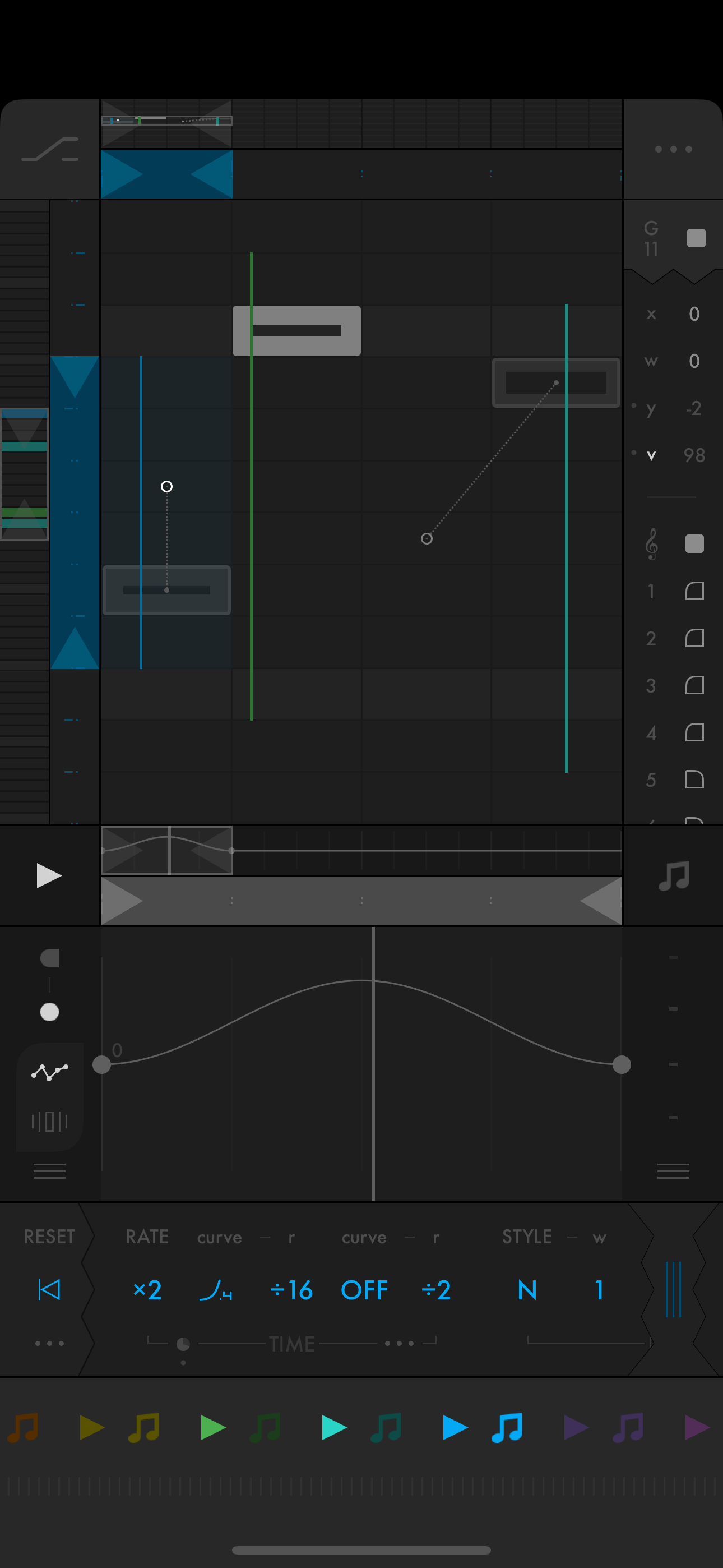723x1568 pixels.
Task: Open the three-dot menu at top right
Action: pyautogui.click(x=673, y=149)
